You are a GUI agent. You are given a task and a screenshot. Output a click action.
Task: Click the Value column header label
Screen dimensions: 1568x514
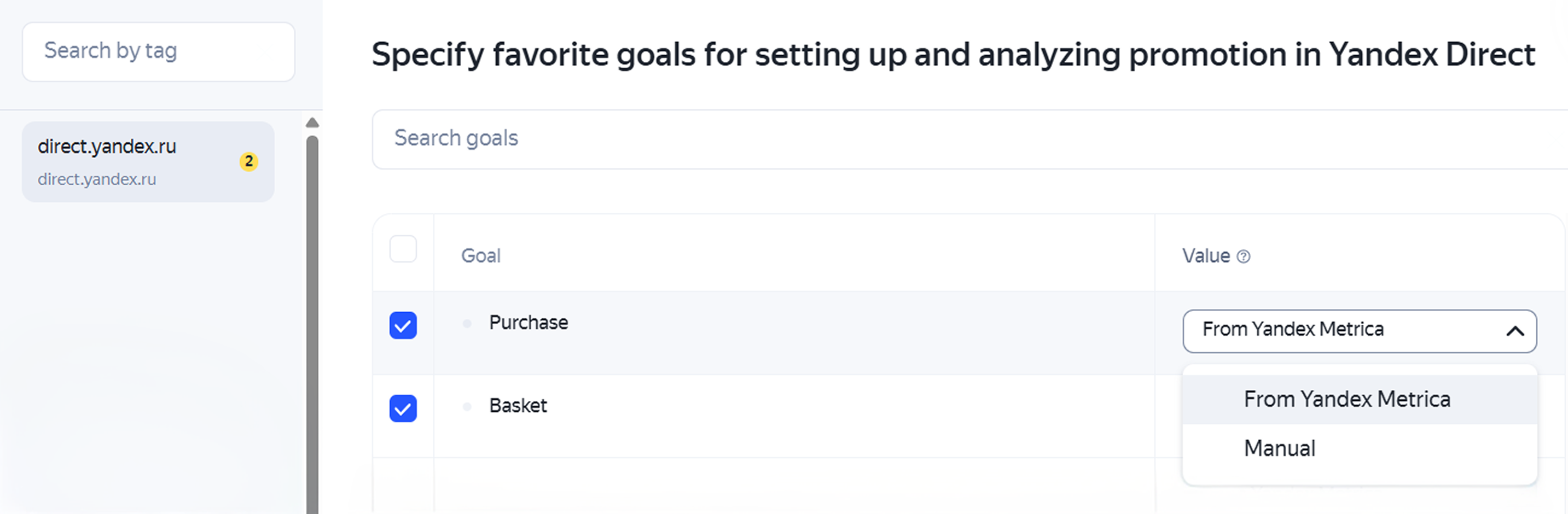point(1206,256)
